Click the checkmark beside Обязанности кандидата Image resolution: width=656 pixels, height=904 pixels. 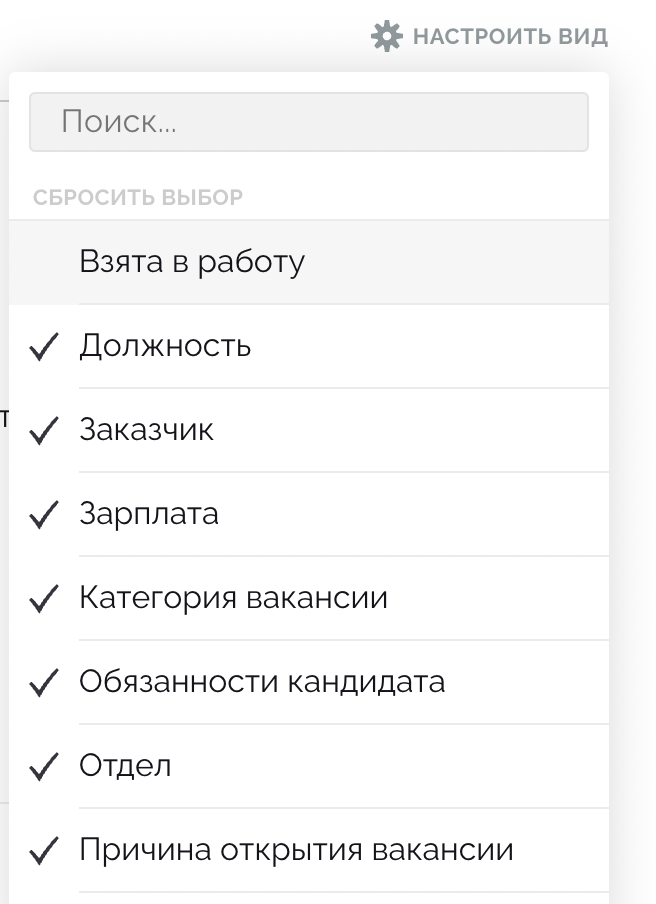point(44,683)
